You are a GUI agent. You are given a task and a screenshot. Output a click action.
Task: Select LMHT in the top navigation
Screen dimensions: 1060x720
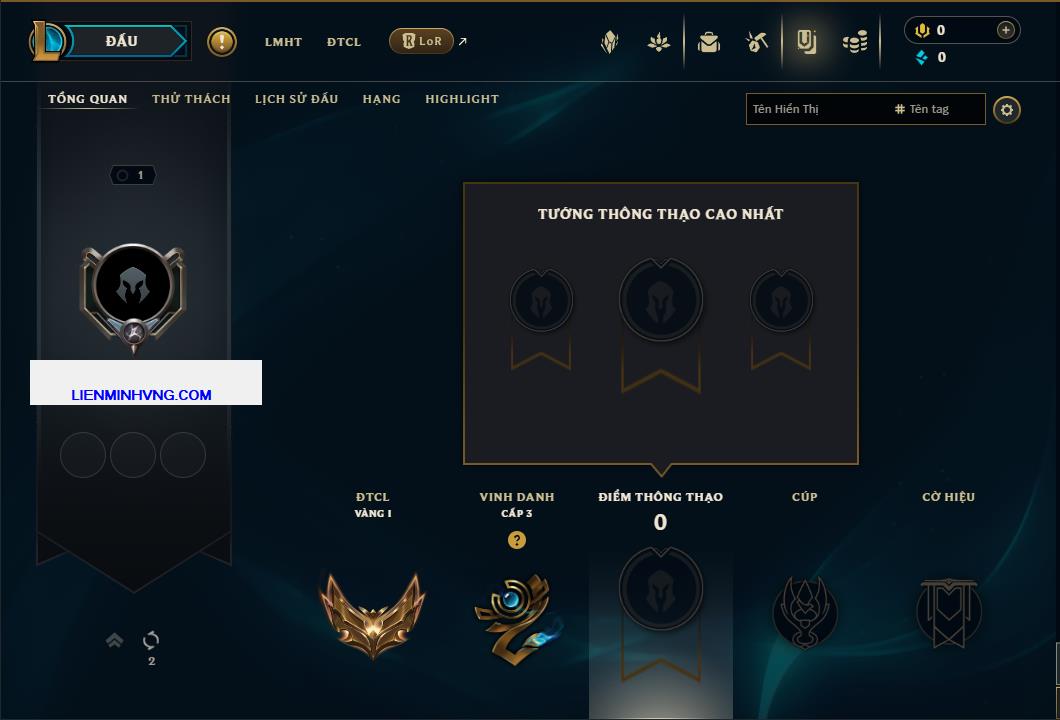pos(283,42)
